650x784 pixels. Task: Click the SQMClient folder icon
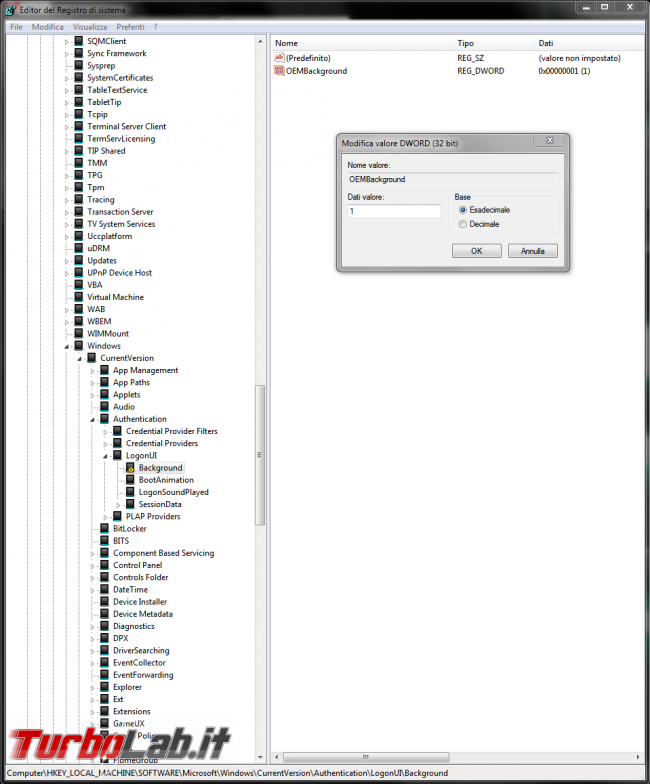point(78,41)
